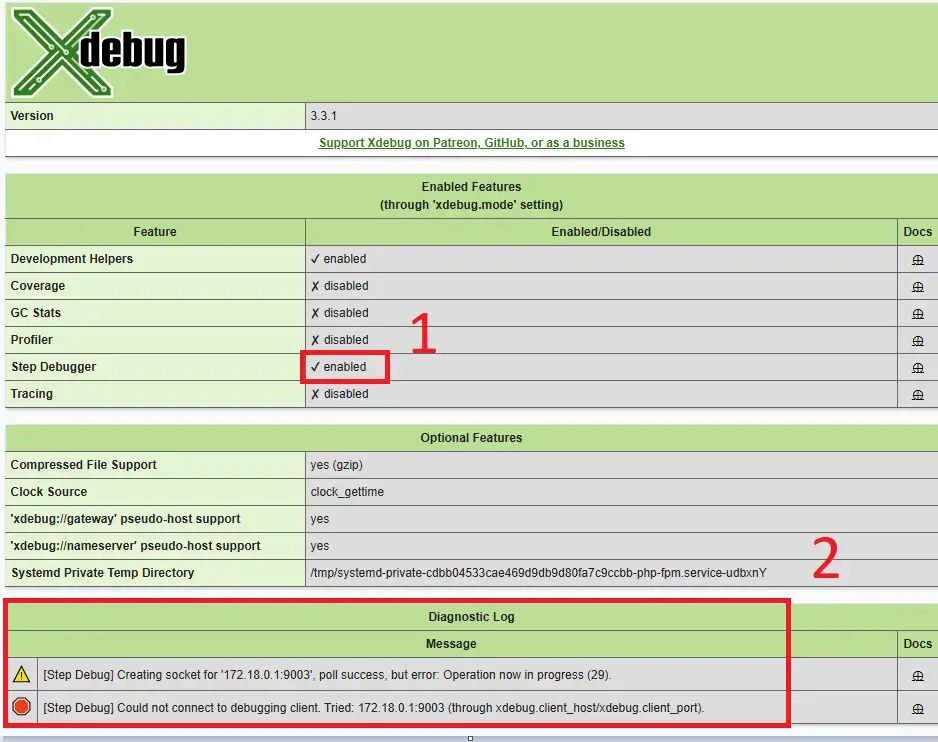
Task: Click the Compressed File Support value
Action: coord(333,465)
